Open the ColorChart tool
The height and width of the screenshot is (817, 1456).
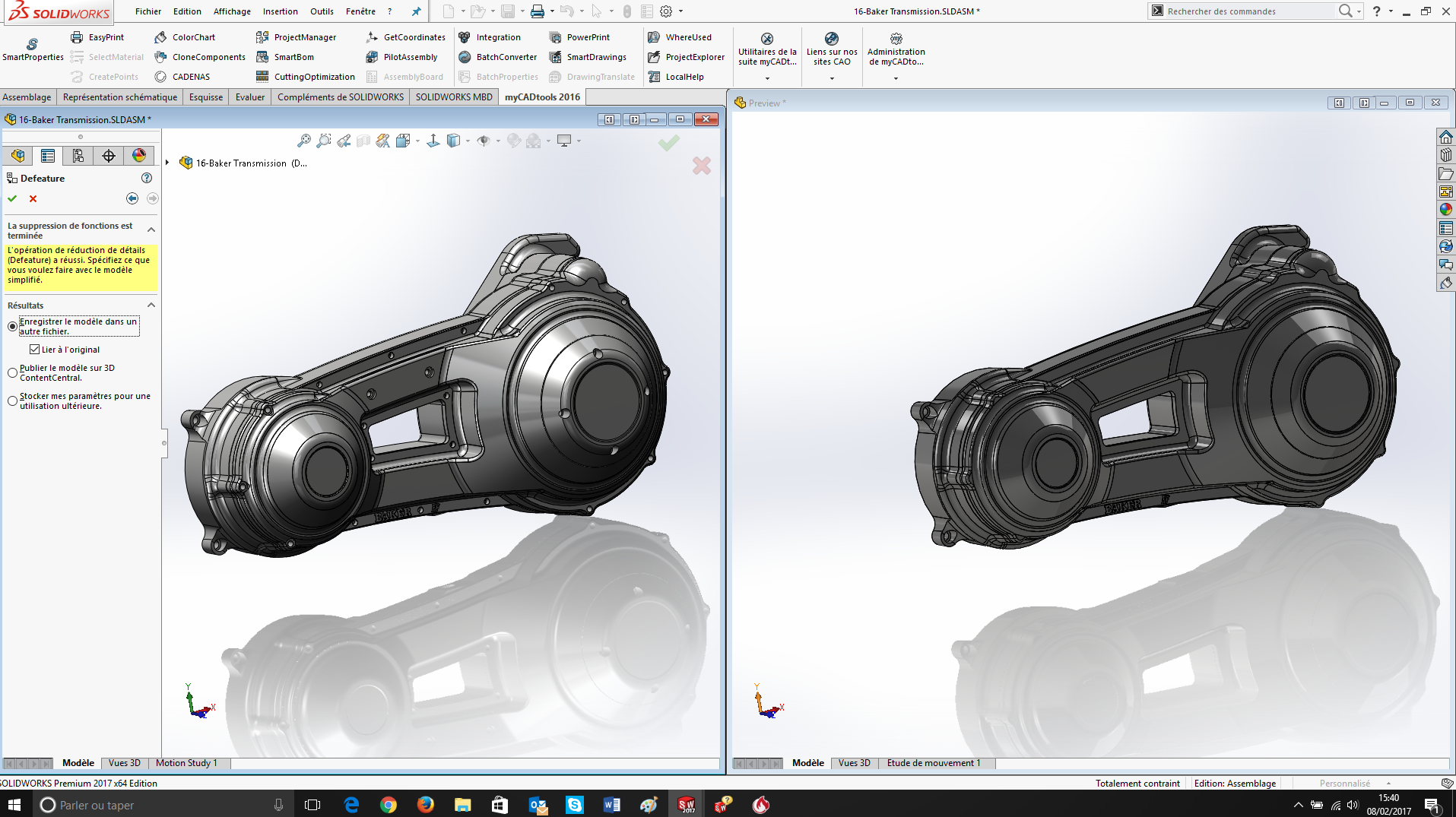[185, 37]
